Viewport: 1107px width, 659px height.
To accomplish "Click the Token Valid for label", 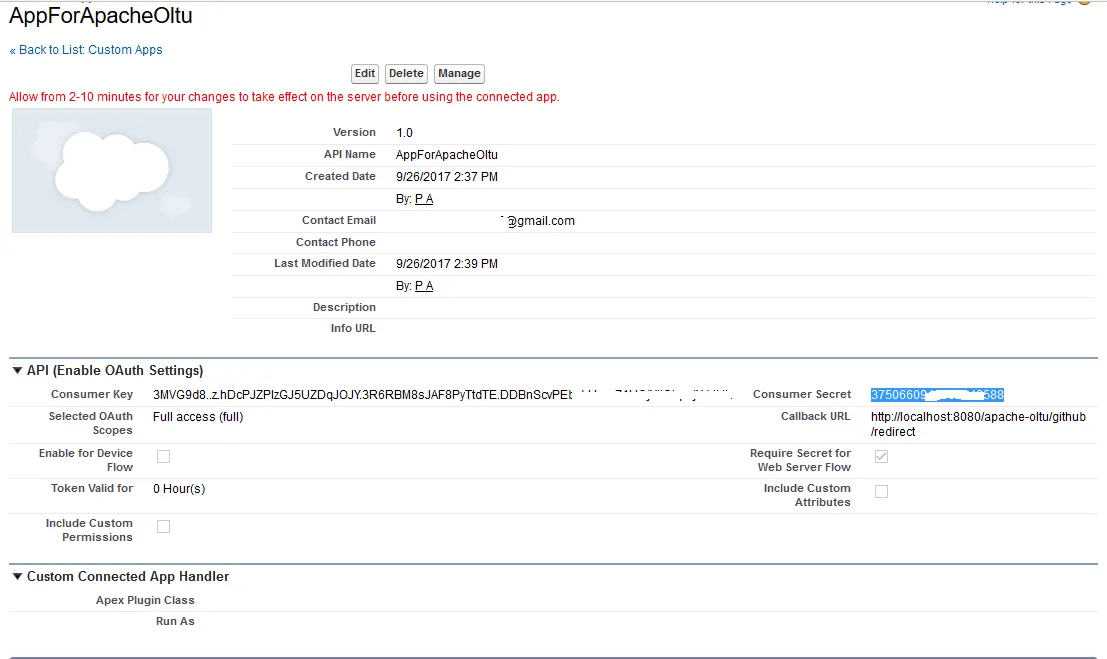I will (x=92, y=488).
